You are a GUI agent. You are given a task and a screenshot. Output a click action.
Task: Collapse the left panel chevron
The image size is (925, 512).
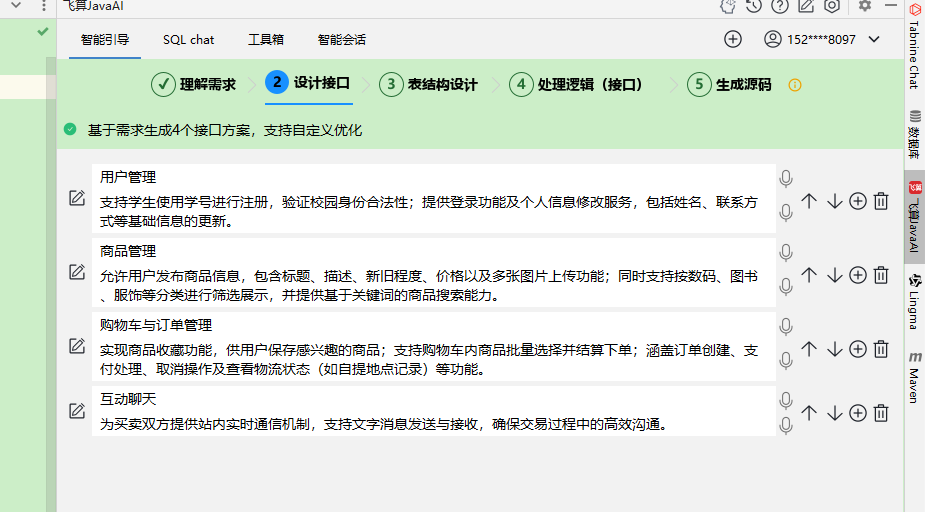pos(16,5)
